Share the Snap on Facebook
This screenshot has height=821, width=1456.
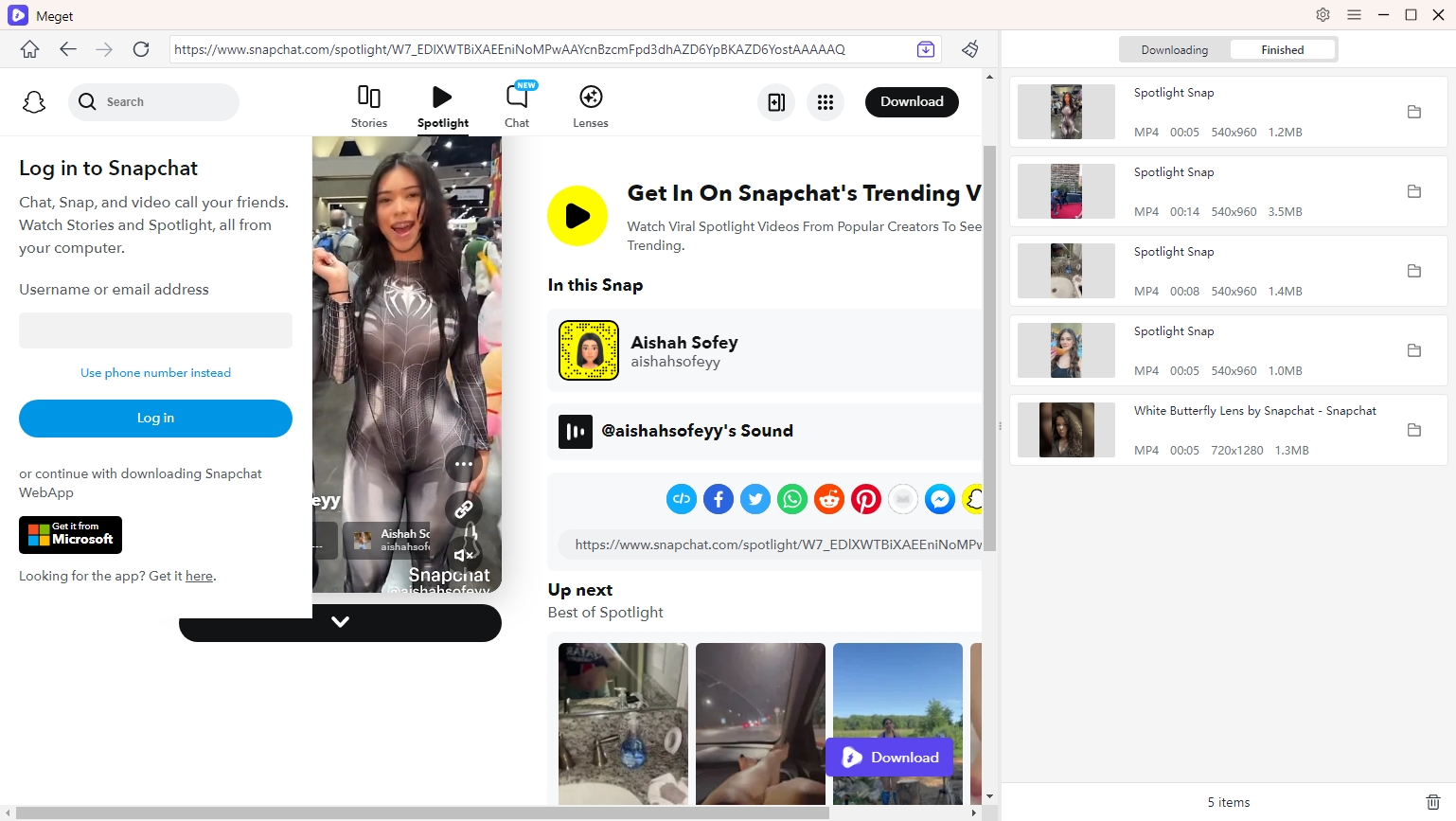[719, 499]
